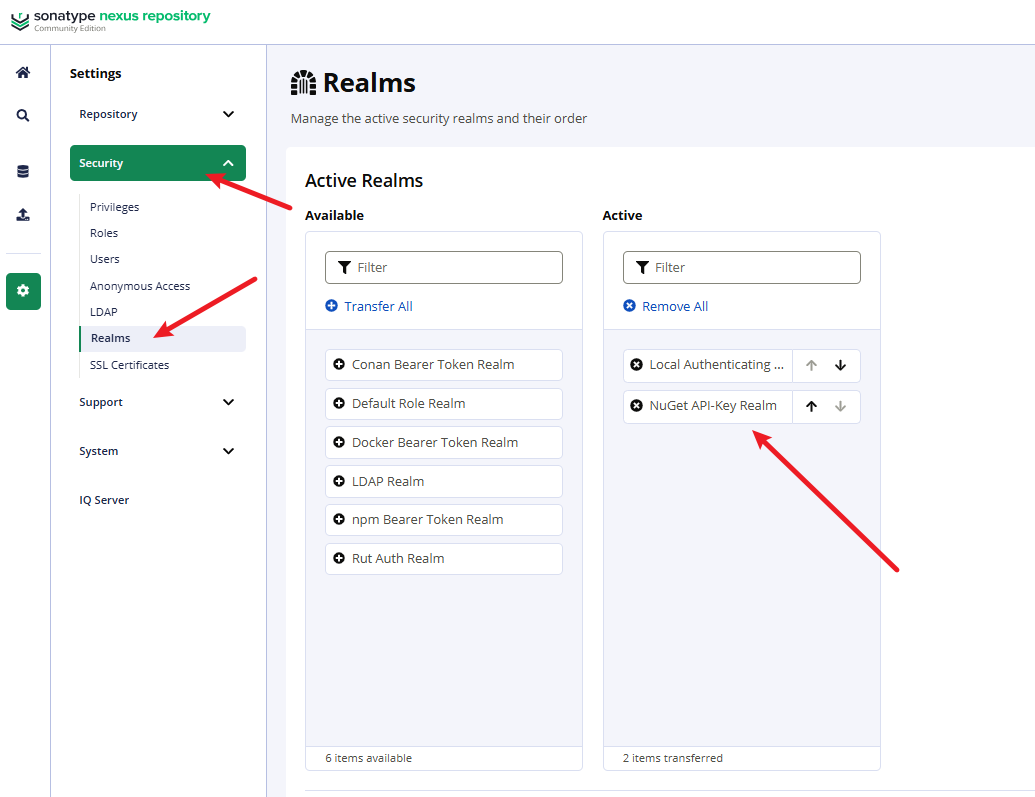Click Remove All link
Image resolution: width=1035 pixels, height=797 pixels.
pos(665,306)
